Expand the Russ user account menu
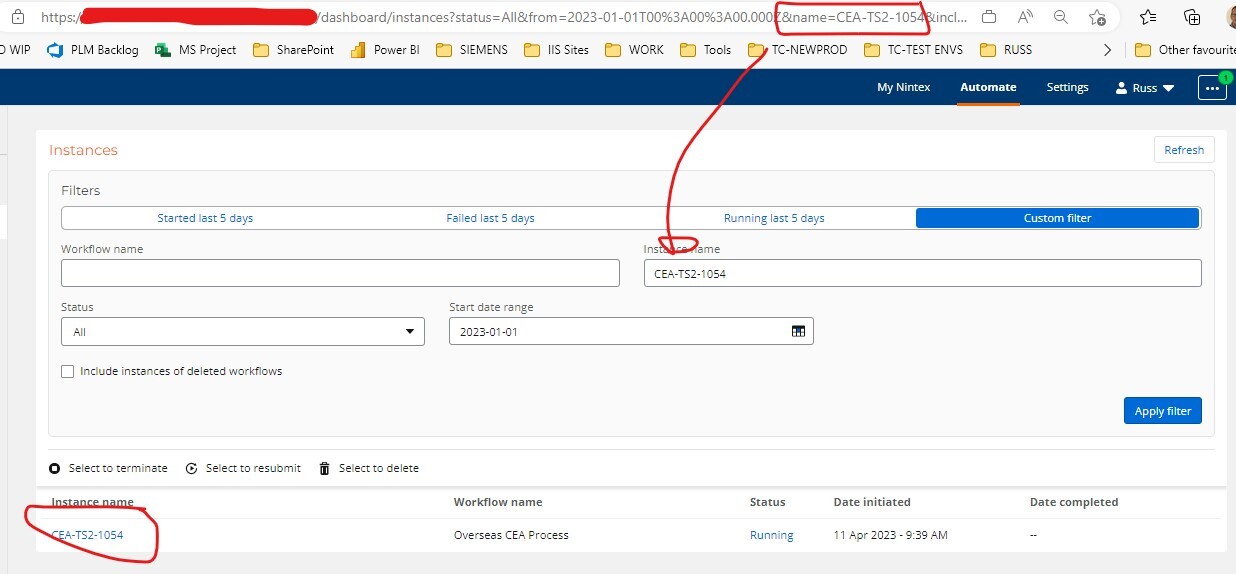 (x=1145, y=88)
